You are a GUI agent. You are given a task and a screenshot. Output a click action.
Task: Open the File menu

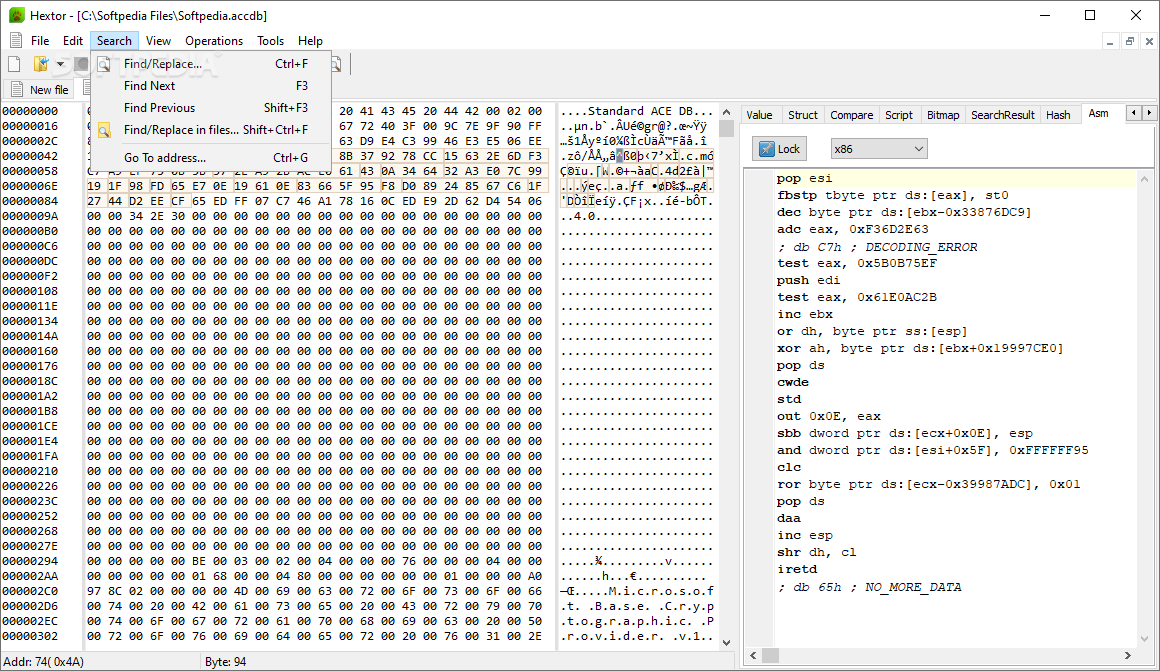40,41
